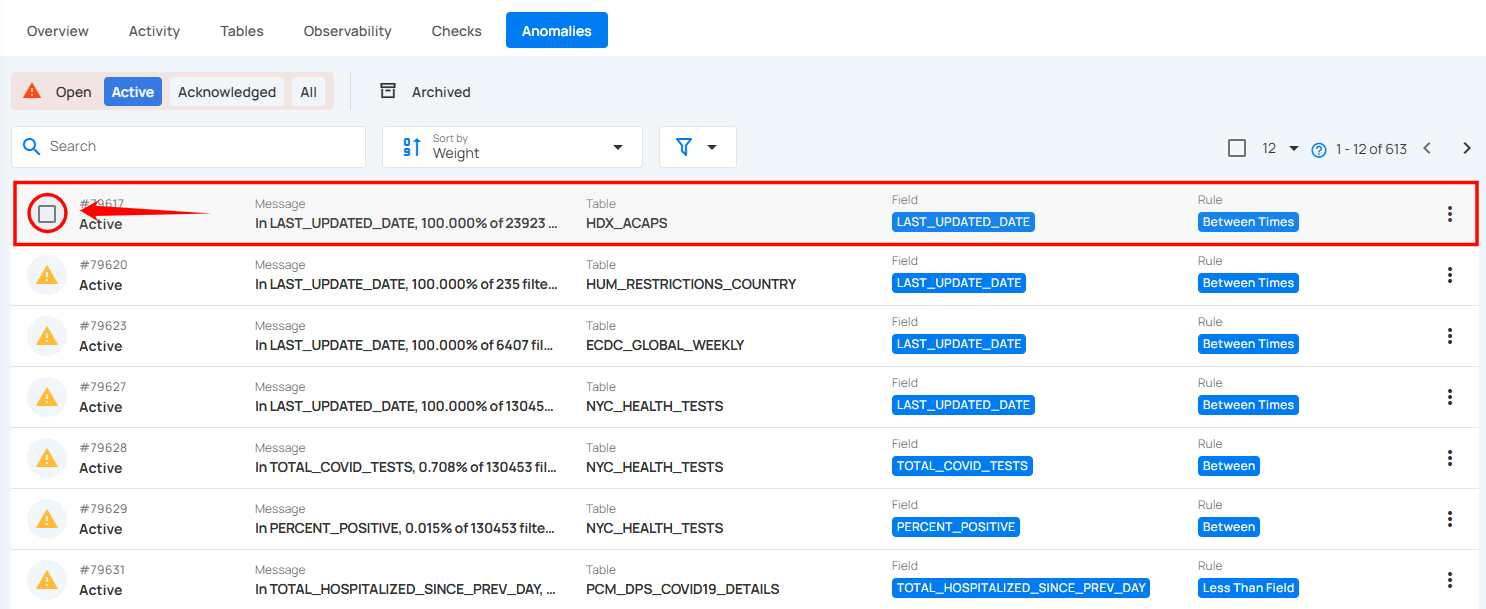1486x609 pixels.
Task: Open the page size 12 dropdown
Action: coord(1280,148)
